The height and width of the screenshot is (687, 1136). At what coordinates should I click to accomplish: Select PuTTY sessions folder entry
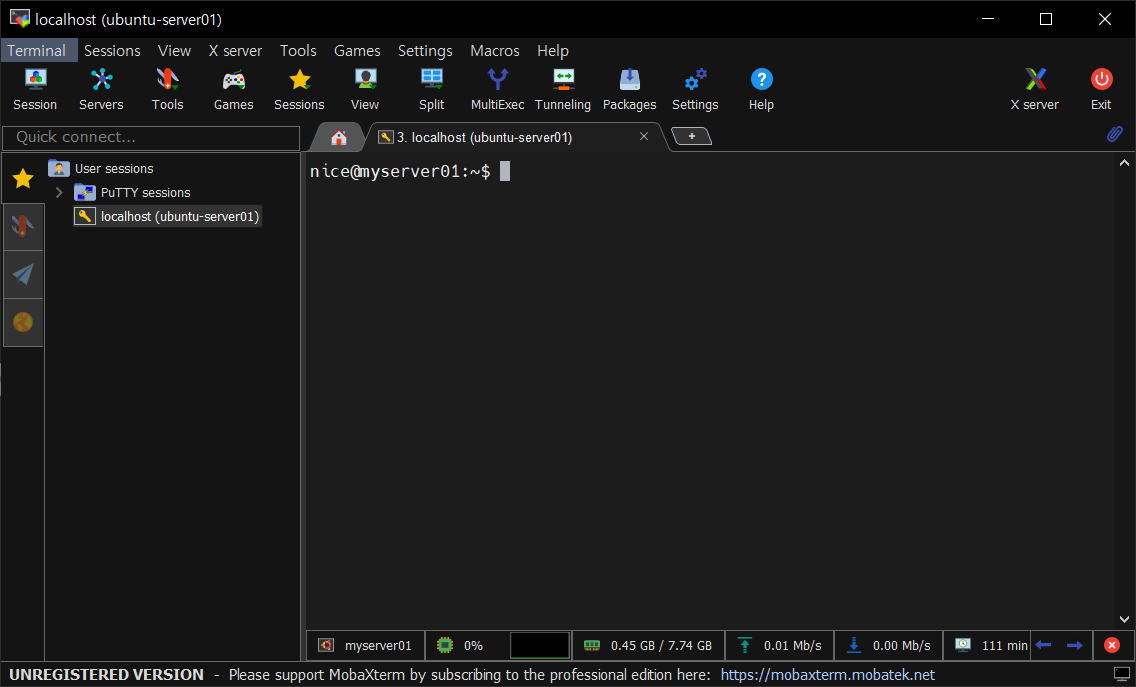click(133, 193)
